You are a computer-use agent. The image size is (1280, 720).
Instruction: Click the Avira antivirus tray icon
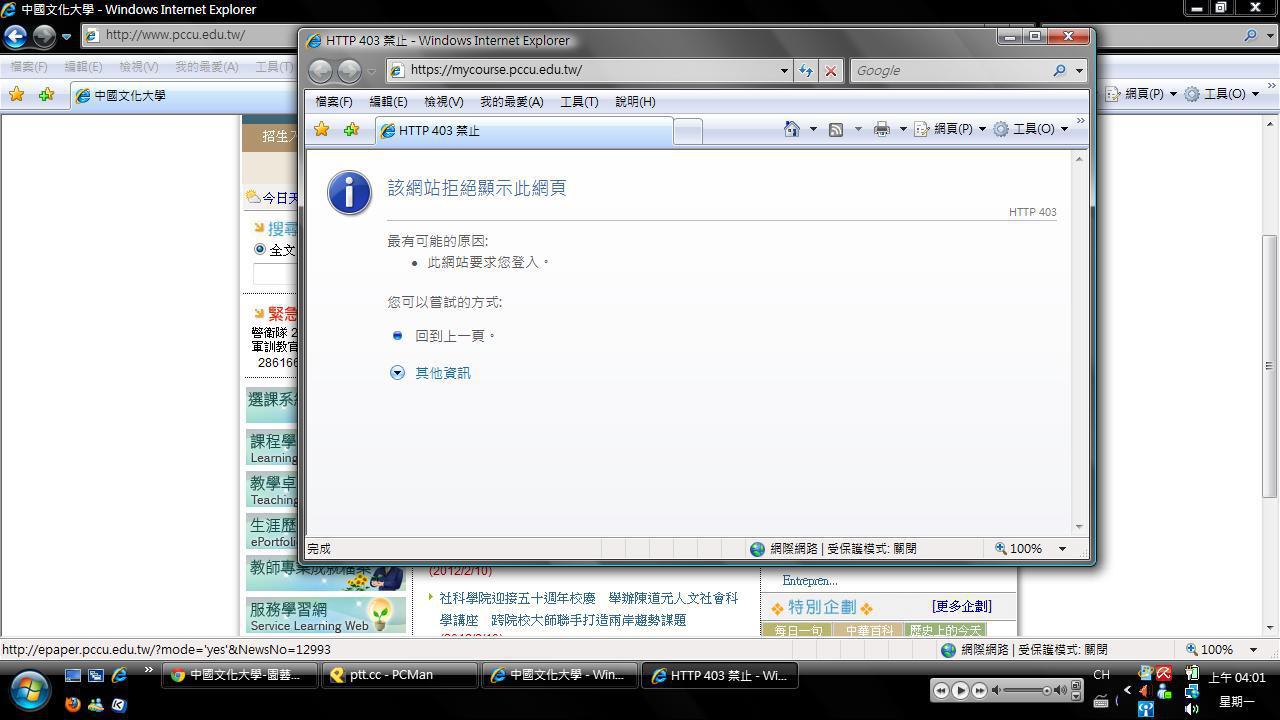[1164, 674]
